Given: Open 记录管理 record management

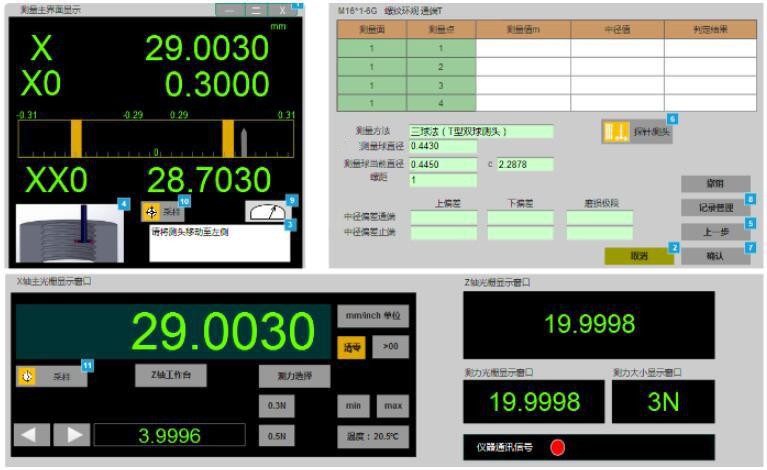Looking at the screenshot, I should pos(715,207).
